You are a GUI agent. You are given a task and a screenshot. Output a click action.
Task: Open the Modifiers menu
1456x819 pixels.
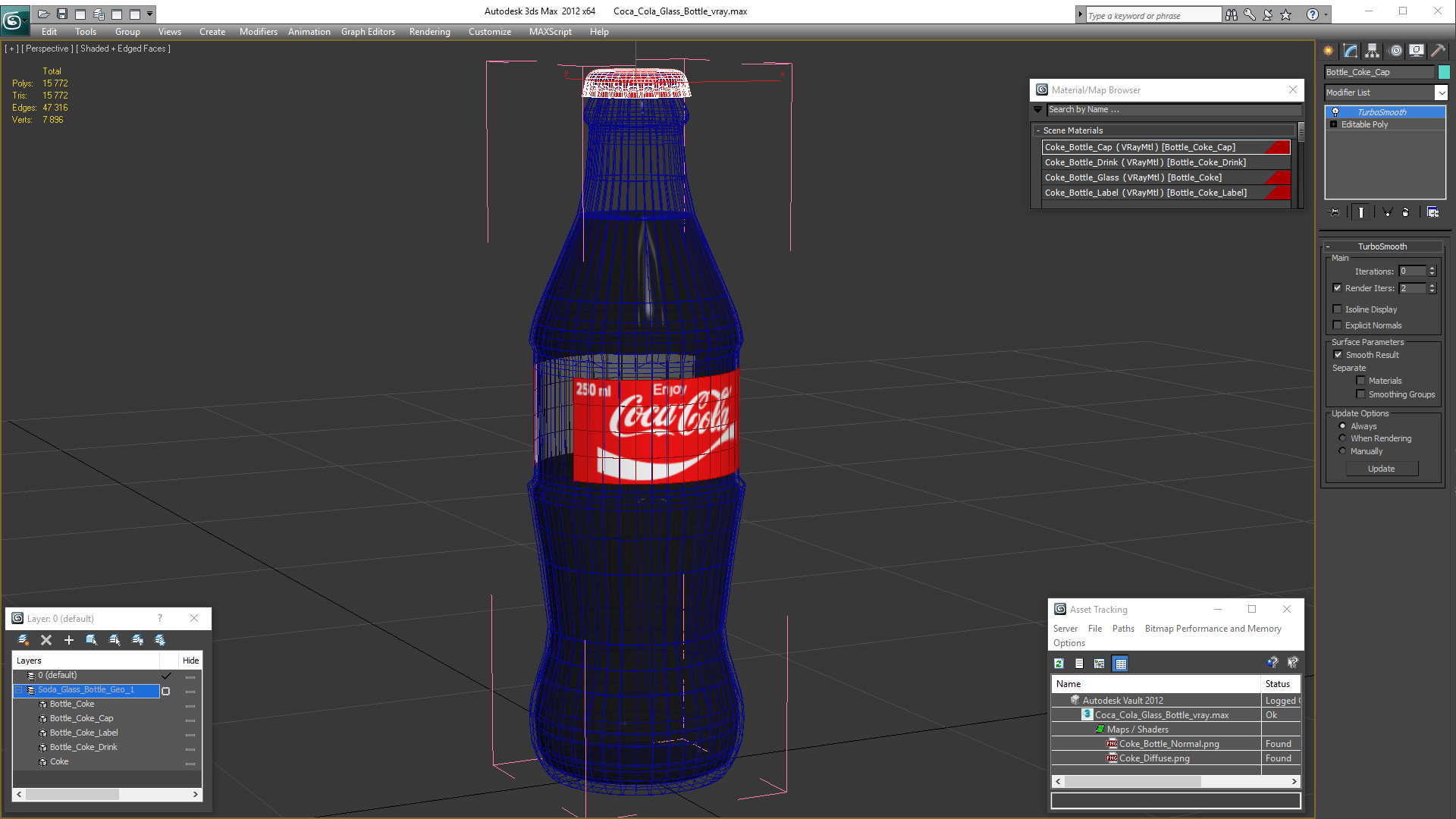(258, 32)
